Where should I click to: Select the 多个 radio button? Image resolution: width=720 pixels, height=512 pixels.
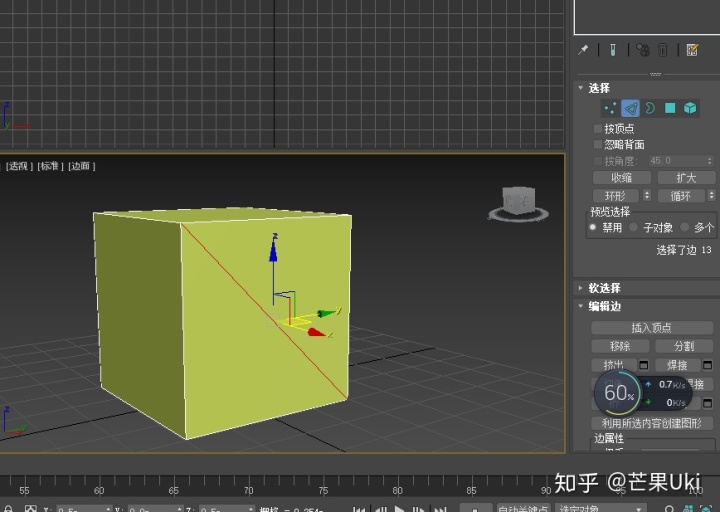coord(685,227)
